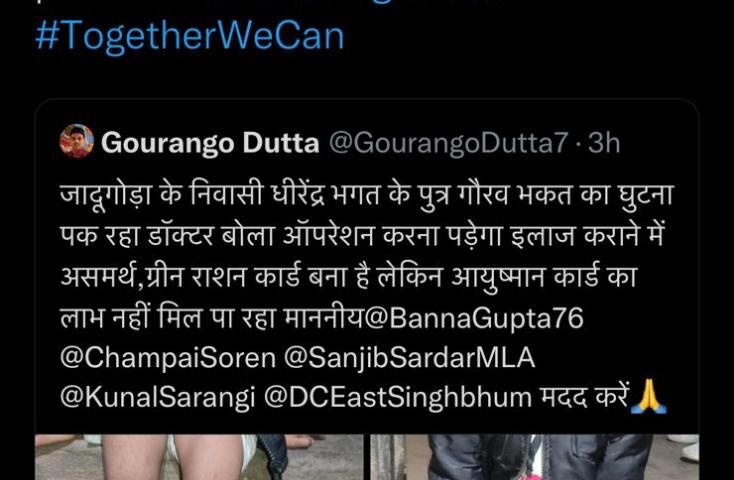Click the मदद करें text

[x=583, y=398]
